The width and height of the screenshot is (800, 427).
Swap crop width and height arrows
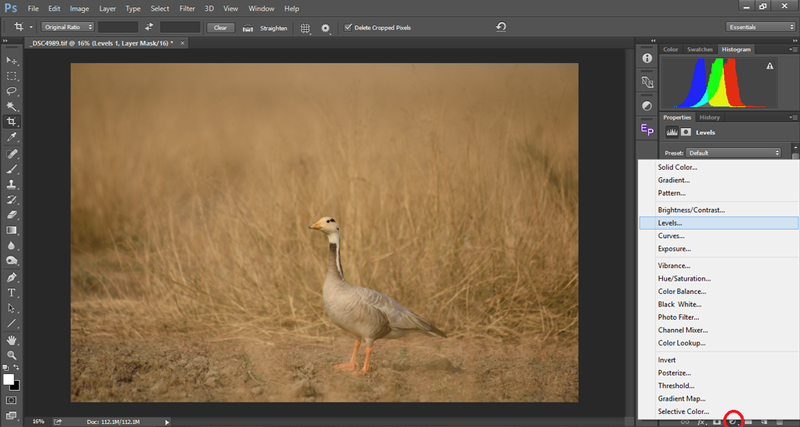pyautogui.click(x=149, y=27)
